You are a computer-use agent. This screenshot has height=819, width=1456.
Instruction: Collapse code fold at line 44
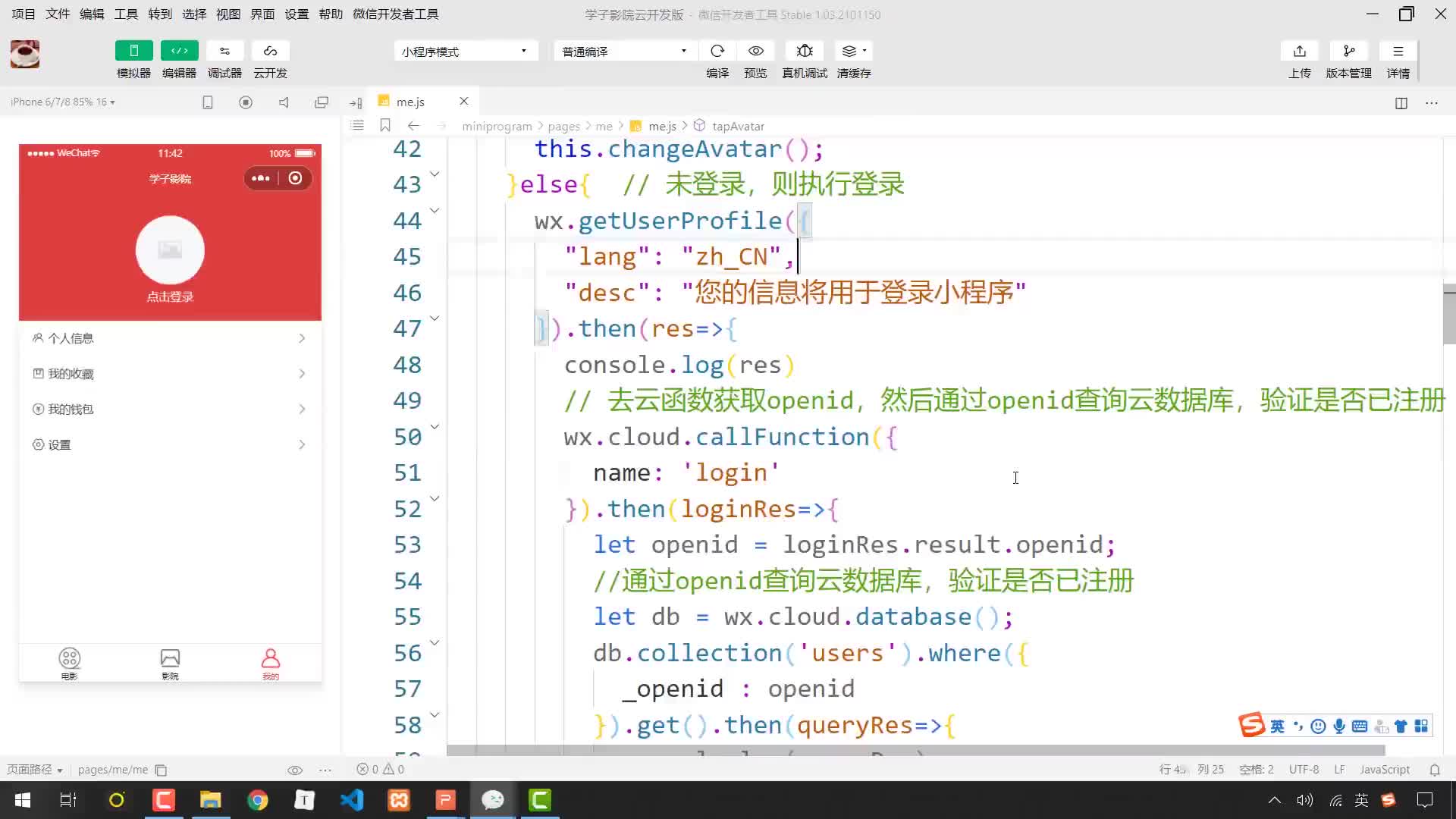tap(435, 211)
